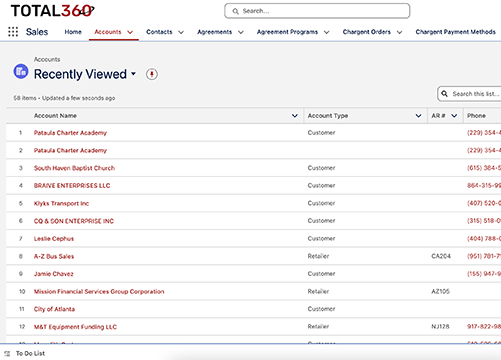Click in the global Search field

317,11
